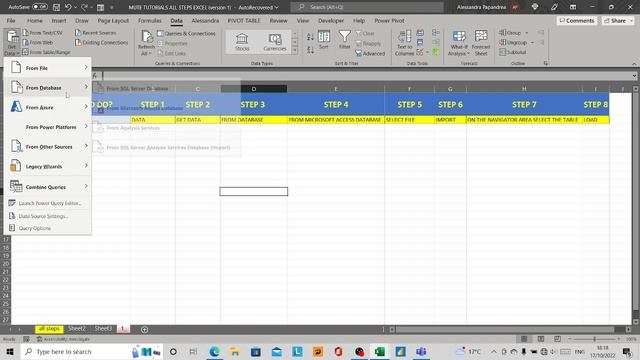Screen dimensions: 640x360
Task: Open the Sort dialog
Action: click(x=324, y=40)
